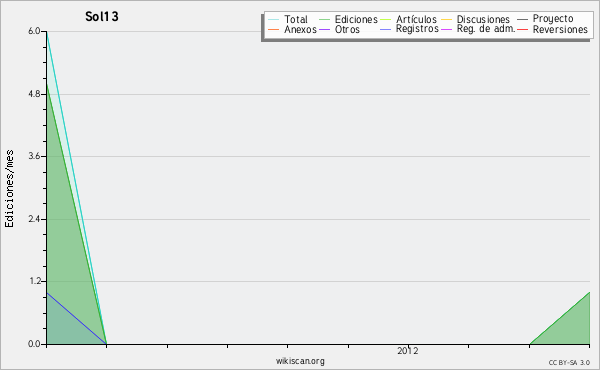The width and height of the screenshot is (600, 370).
Task: Click the Otros legend label
Action: point(347,29)
